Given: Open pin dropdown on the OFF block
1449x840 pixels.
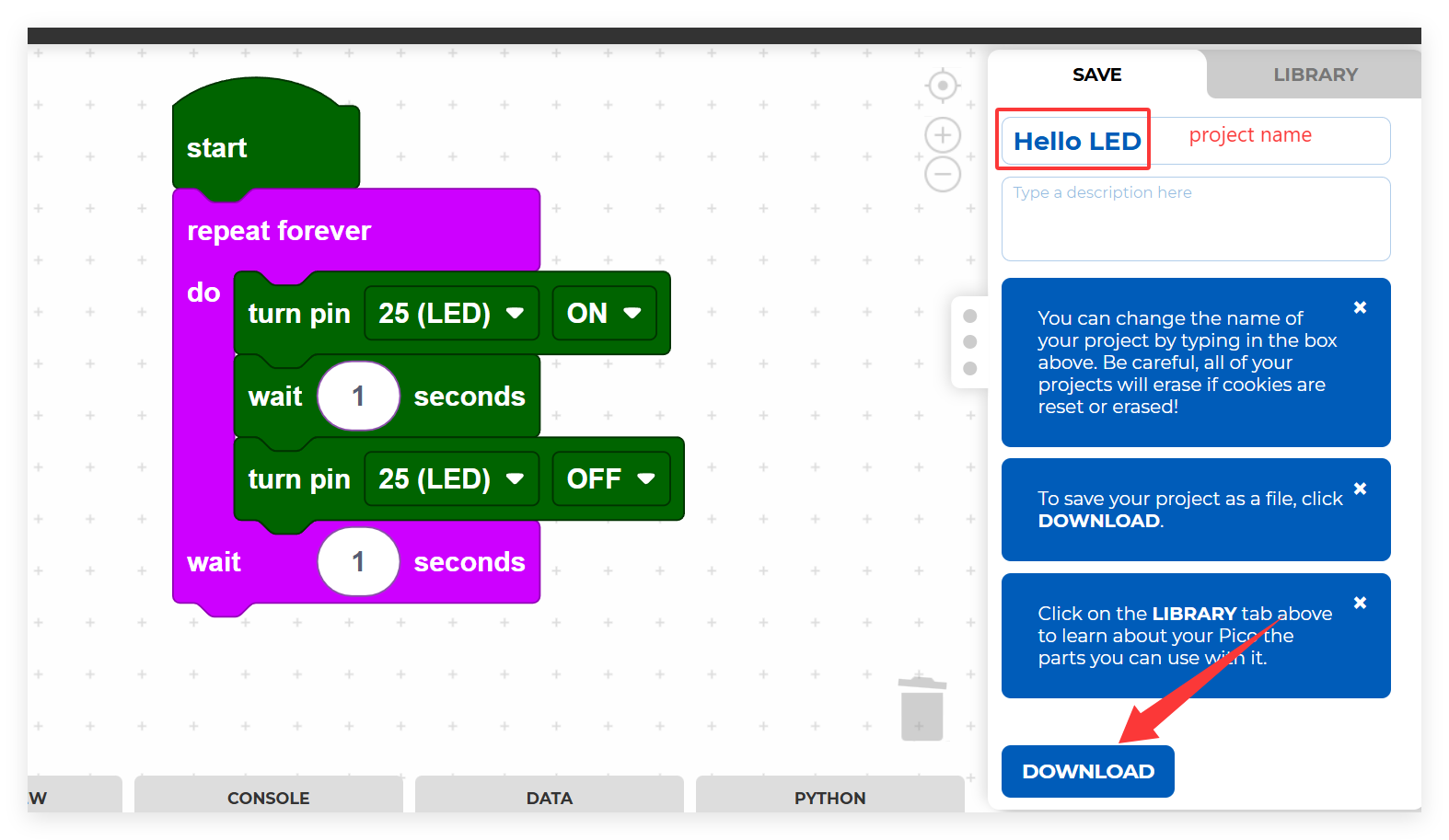Looking at the screenshot, I should pyautogui.click(x=451, y=478).
